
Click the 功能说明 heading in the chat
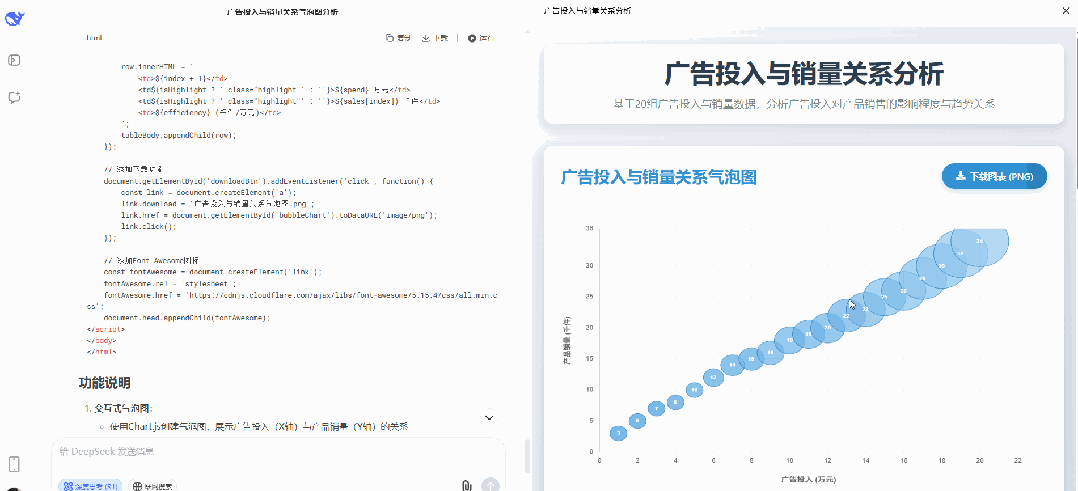coord(104,382)
